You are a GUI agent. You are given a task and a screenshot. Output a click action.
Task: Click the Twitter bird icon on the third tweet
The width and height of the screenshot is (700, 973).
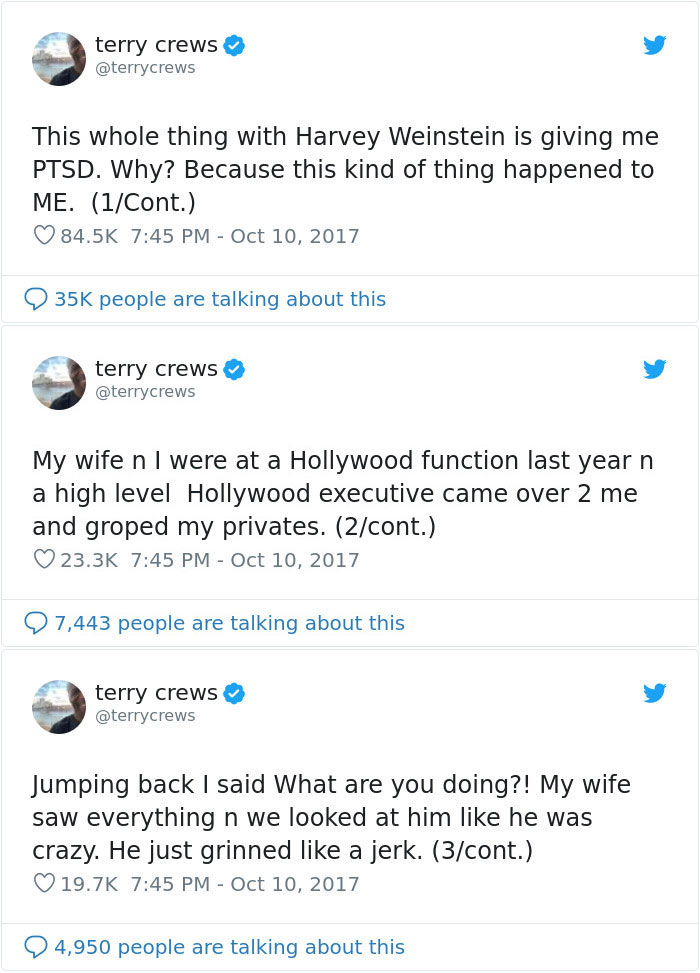[x=655, y=693]
